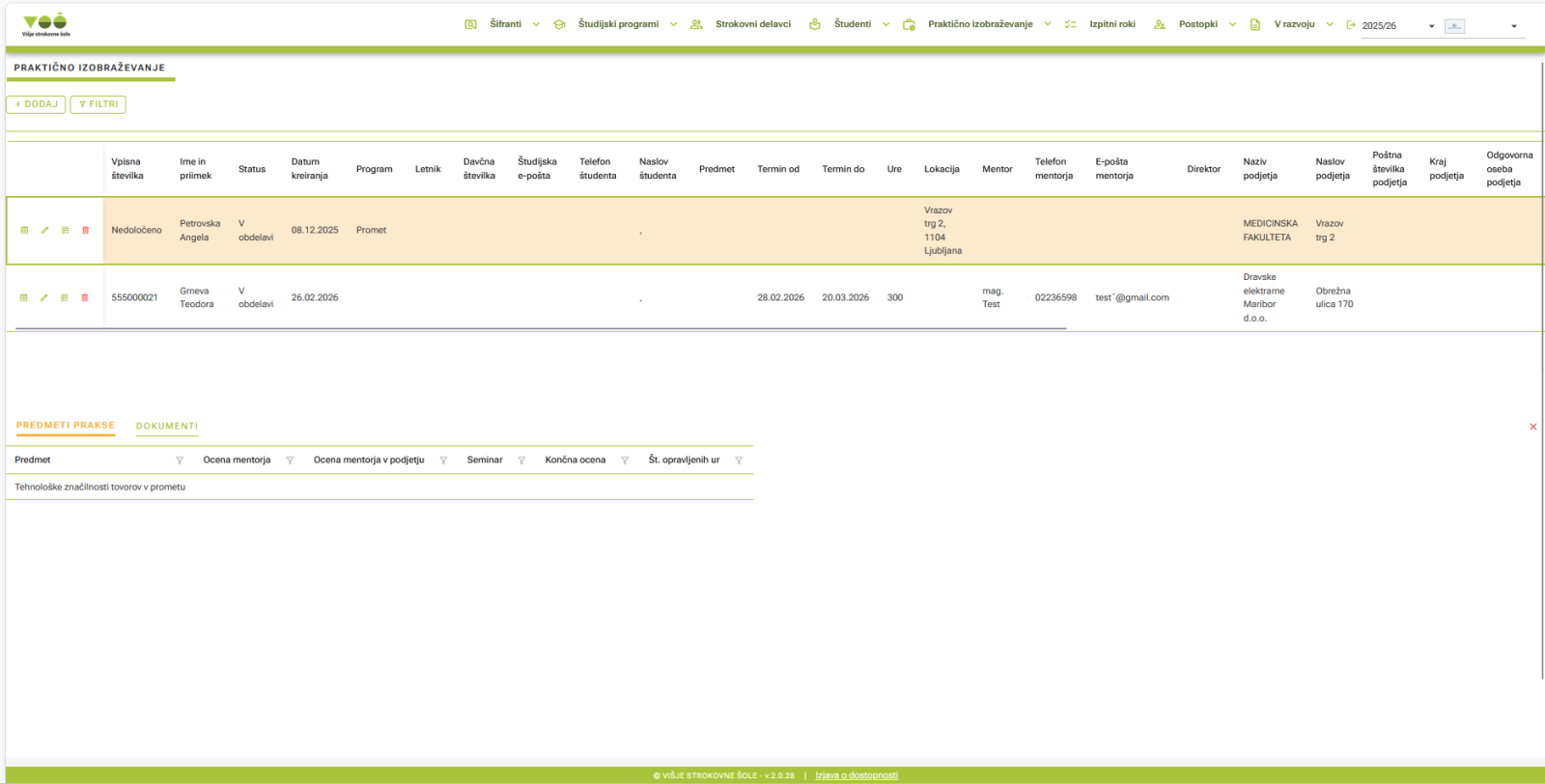The height and width of the screenshot is (784, 1545).
Task: Filter the Ocena mentorja column
Action: point(290,461)
